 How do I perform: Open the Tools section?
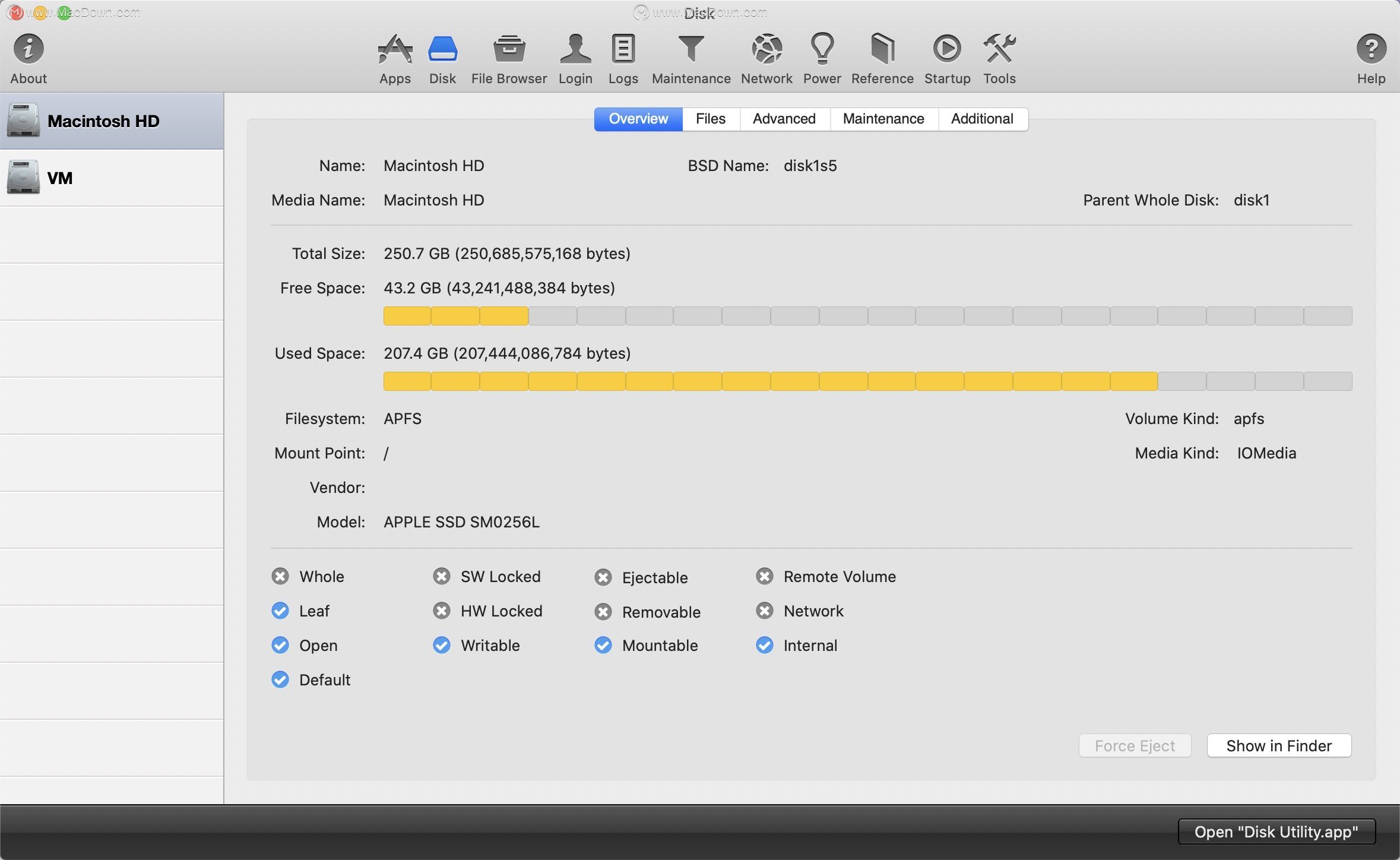(x=999, y=58)
